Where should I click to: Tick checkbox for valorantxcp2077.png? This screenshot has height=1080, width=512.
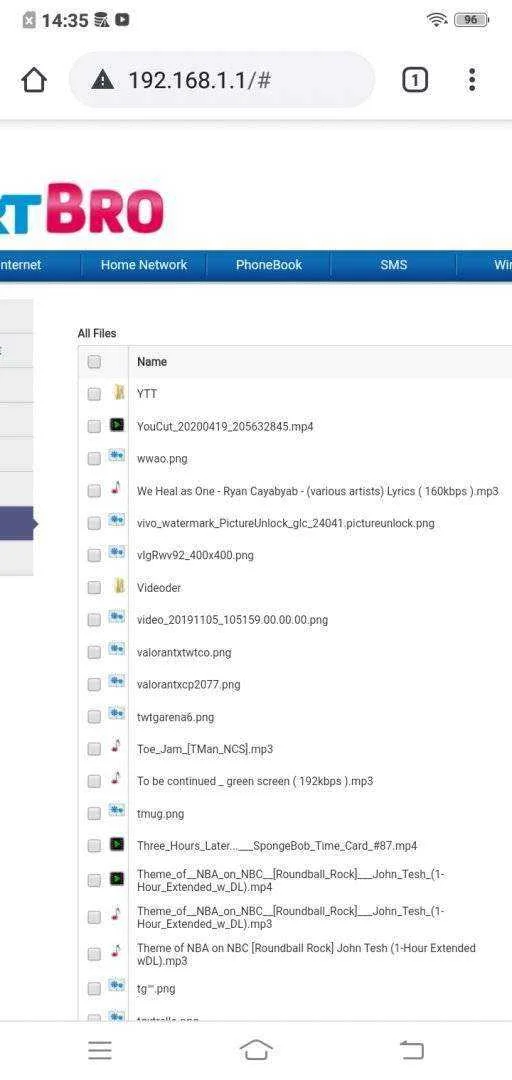click(x=94, y=685)
